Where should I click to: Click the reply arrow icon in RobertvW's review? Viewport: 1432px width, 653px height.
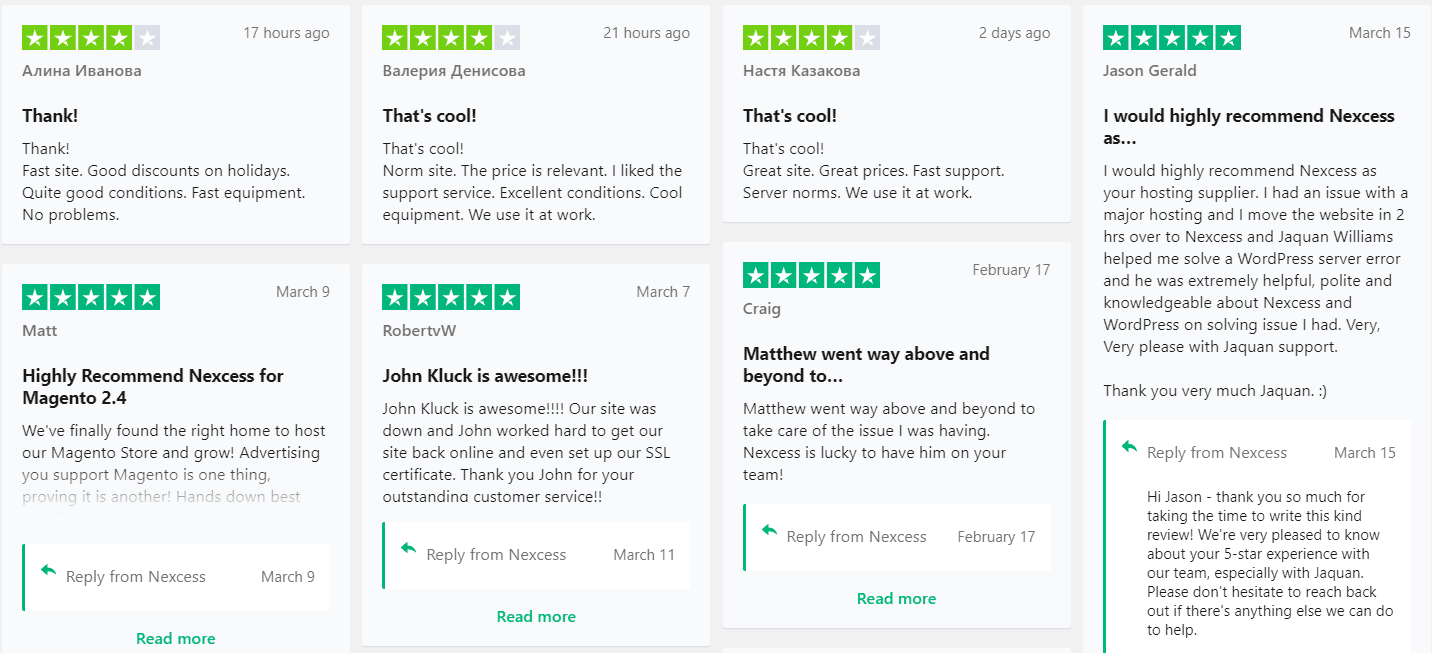(408, 548)
